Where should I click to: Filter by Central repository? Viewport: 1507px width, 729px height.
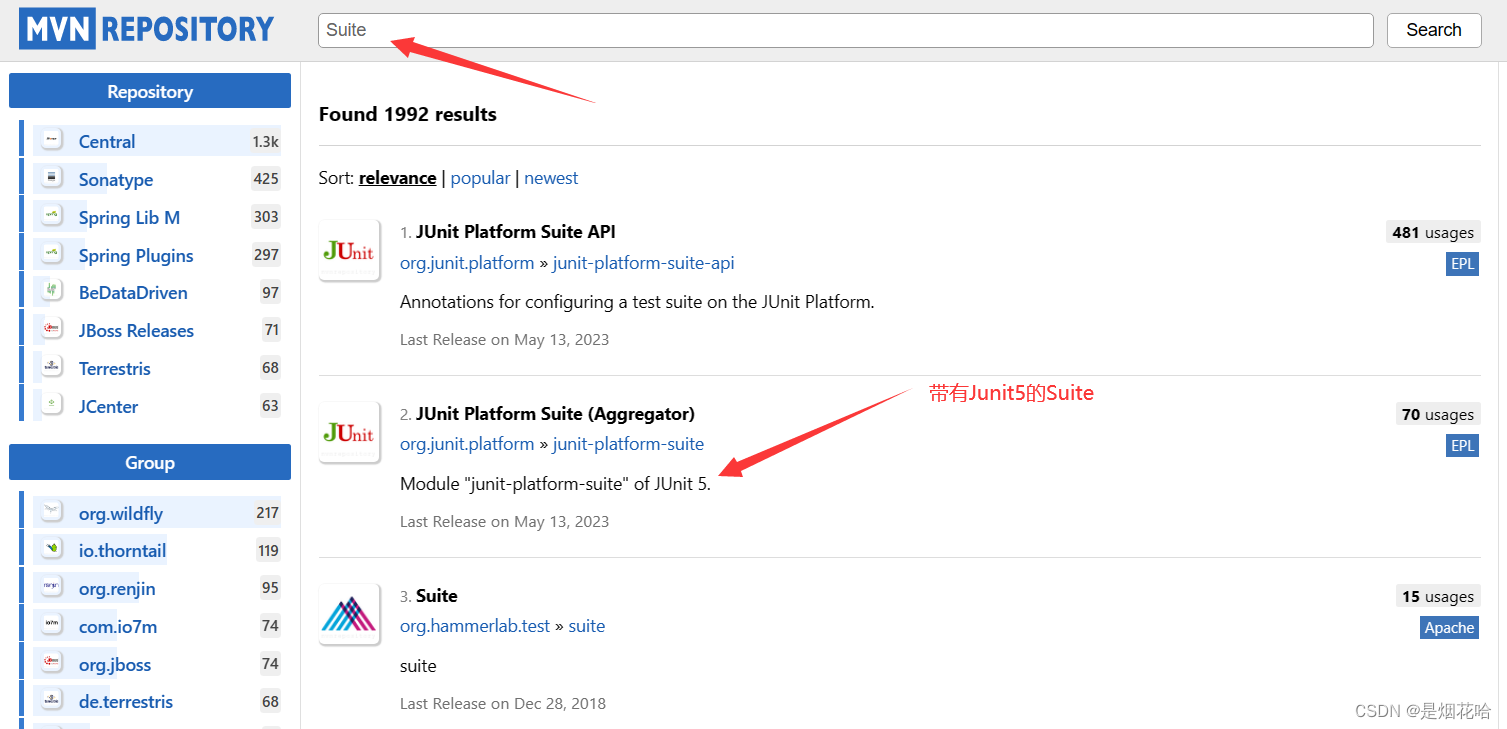coord(107,141)
